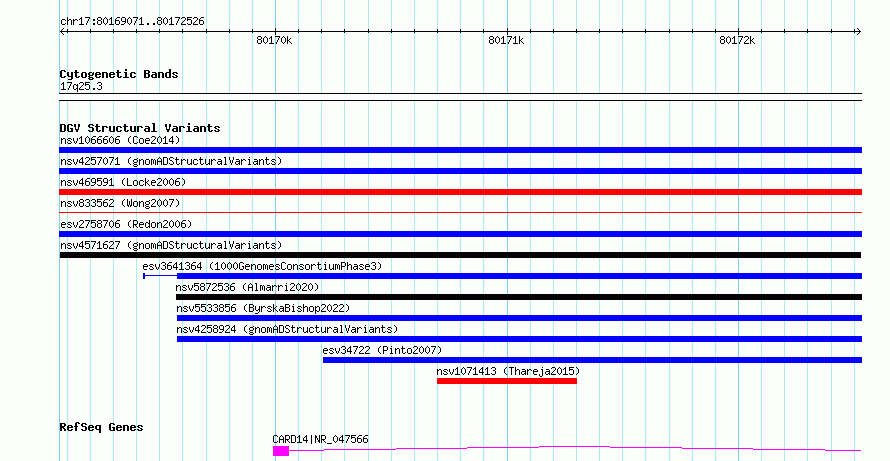This screenshot has width=890, height=461.
Task: Click the 80170k ruler tick label
Action: pyautogui.click(x=274, y=40)
